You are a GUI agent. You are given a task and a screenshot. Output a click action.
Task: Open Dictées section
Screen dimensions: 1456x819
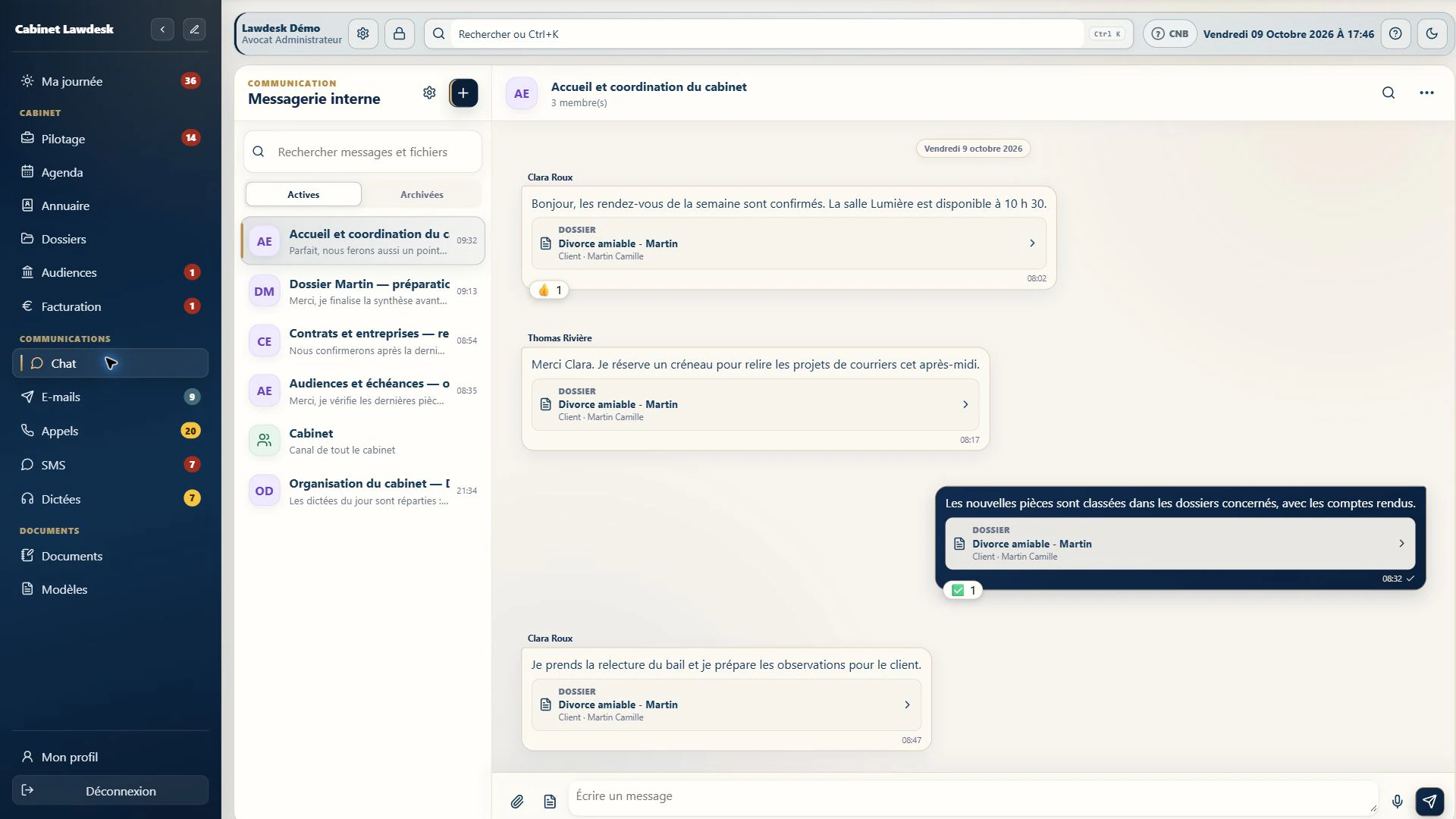[111, 499]
